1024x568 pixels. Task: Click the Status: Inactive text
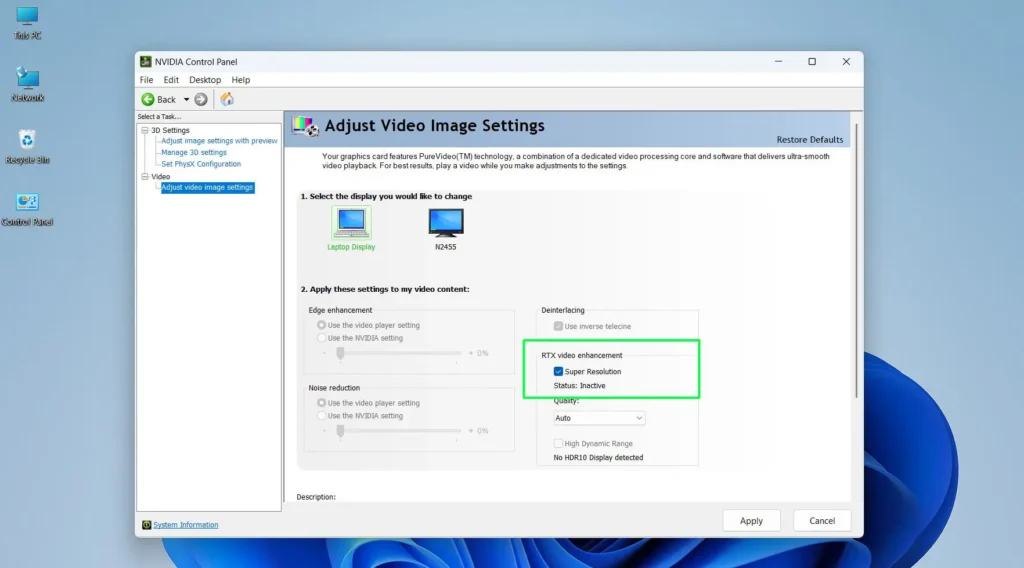click(x=579, y=386)
